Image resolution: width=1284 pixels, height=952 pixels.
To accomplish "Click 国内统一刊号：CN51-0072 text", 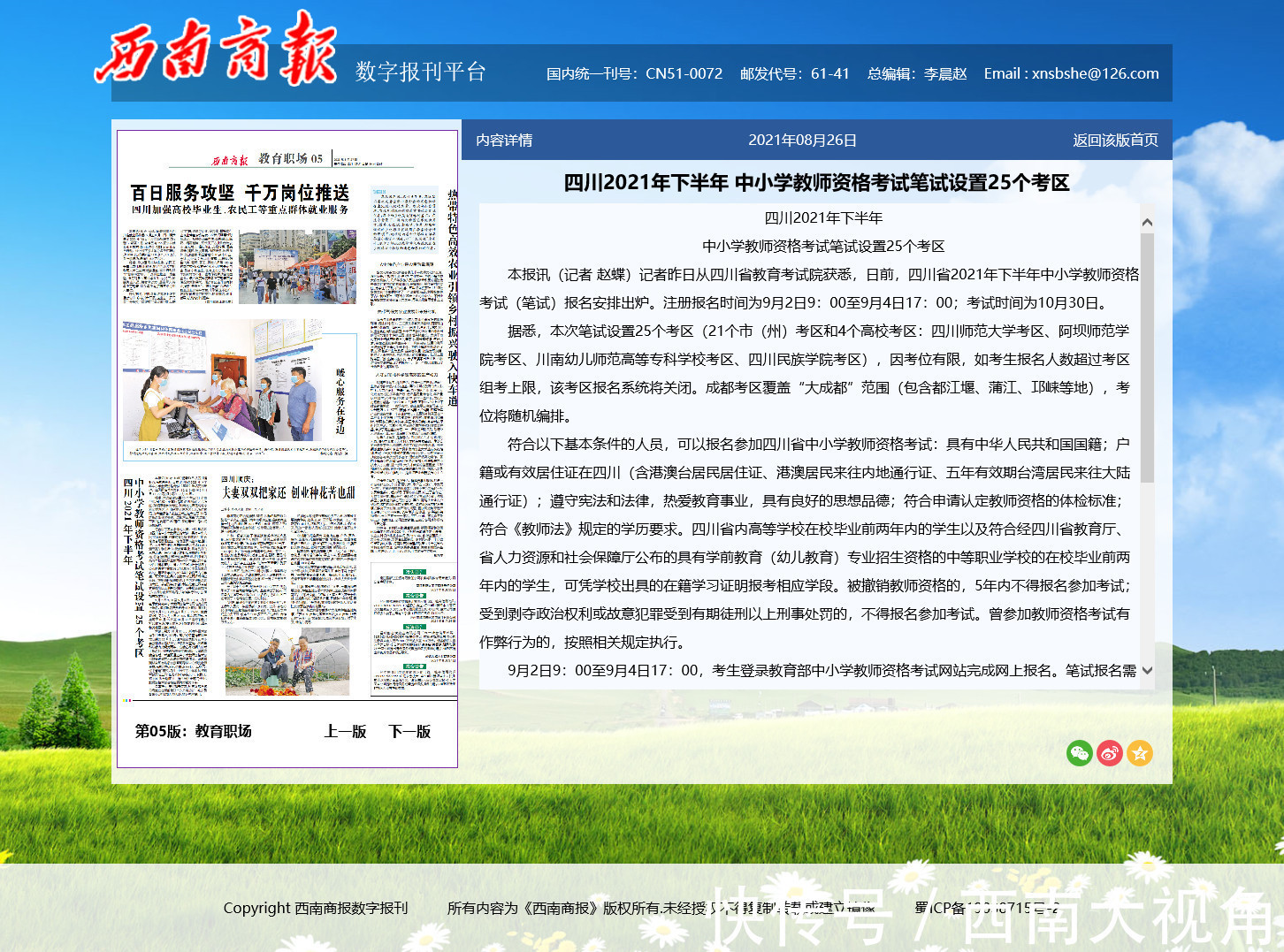I will [x=634, y=73].
